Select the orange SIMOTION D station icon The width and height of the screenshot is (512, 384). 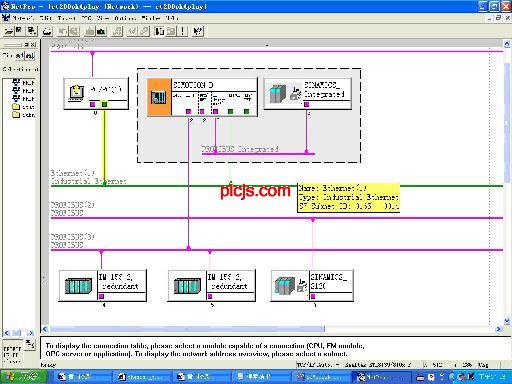pos(159,97)
